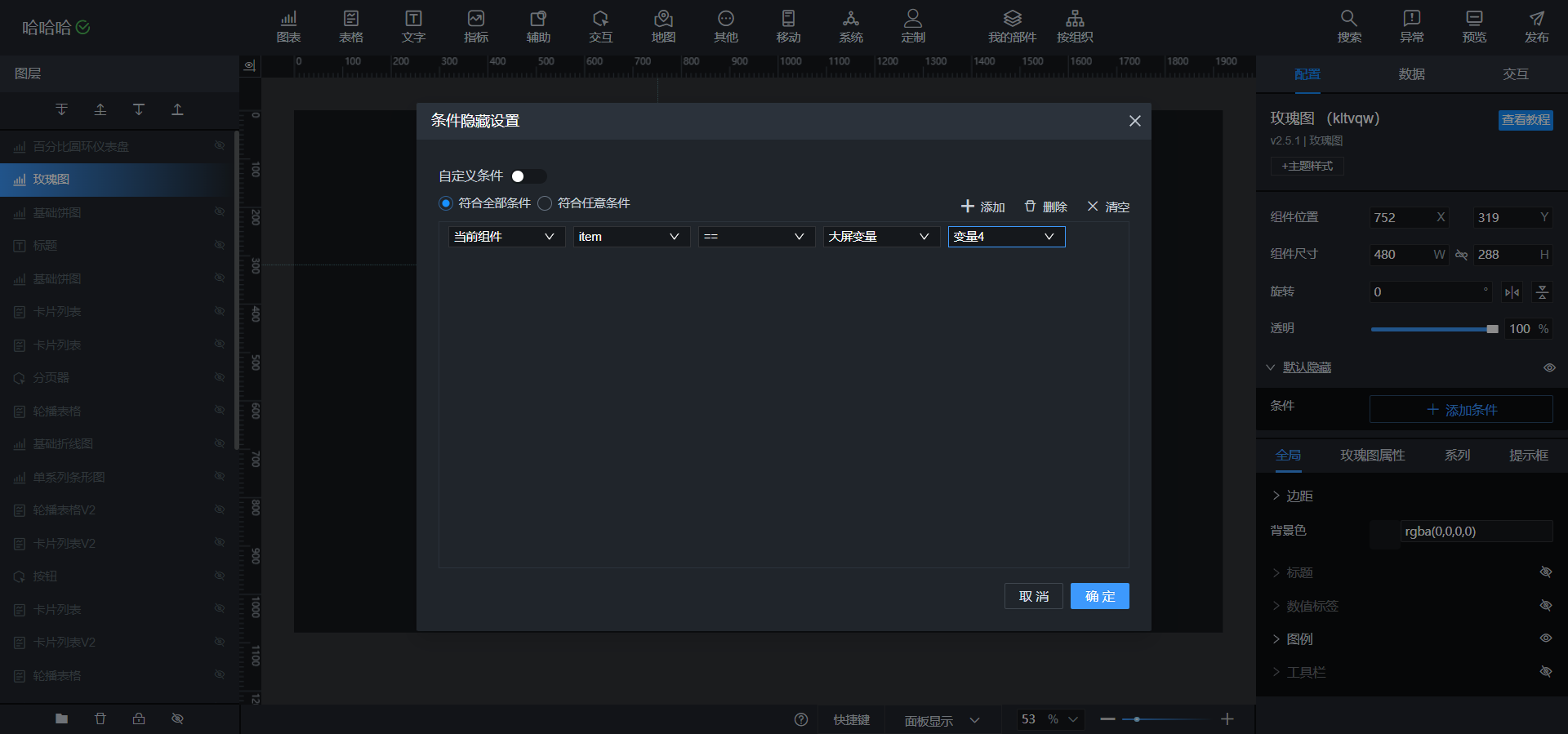Open the item field dropdown
This screenshot has height=734, width=1568.
tap(631, 237)
